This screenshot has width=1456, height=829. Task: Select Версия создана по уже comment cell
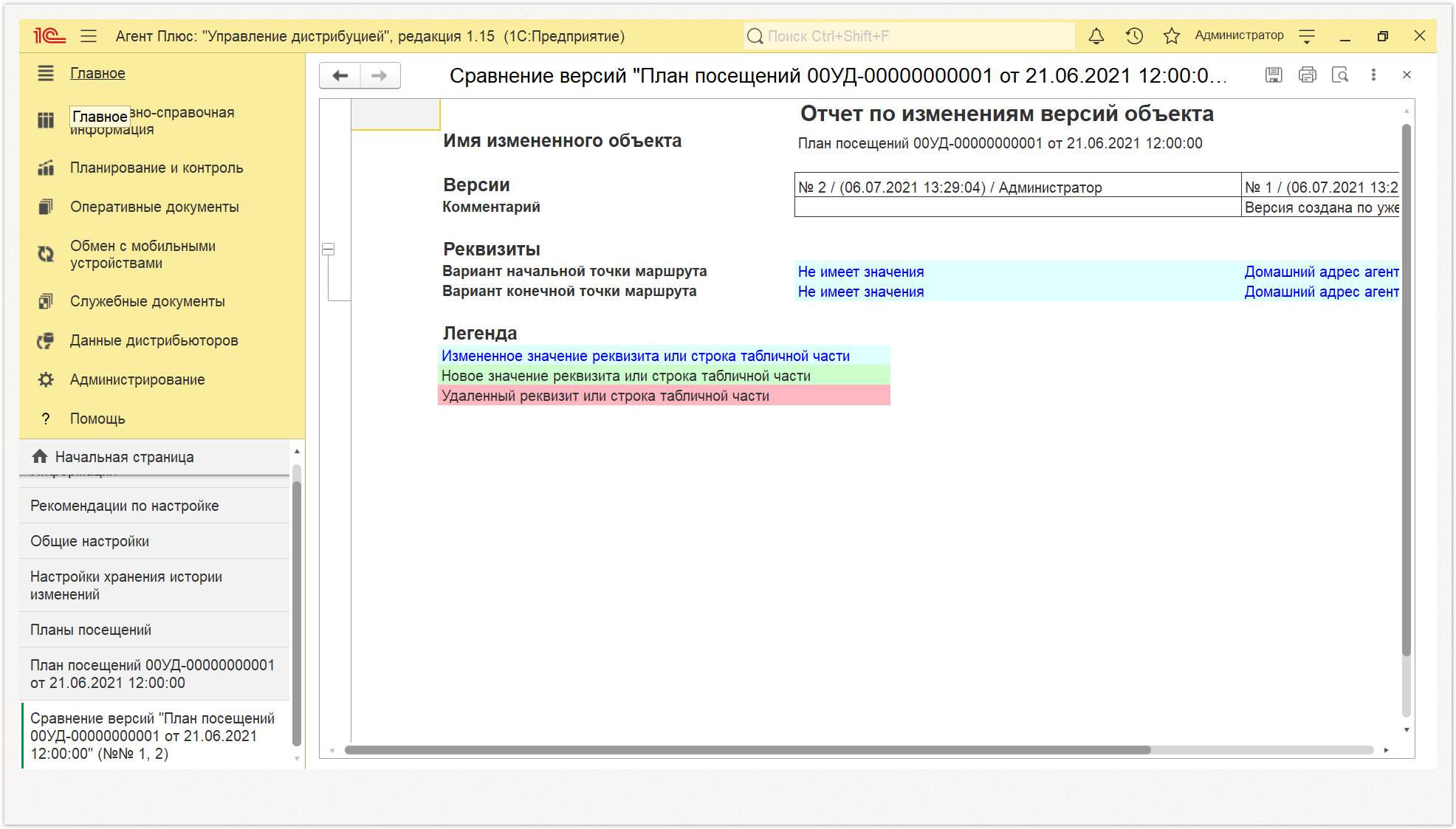pos(1320,207)
